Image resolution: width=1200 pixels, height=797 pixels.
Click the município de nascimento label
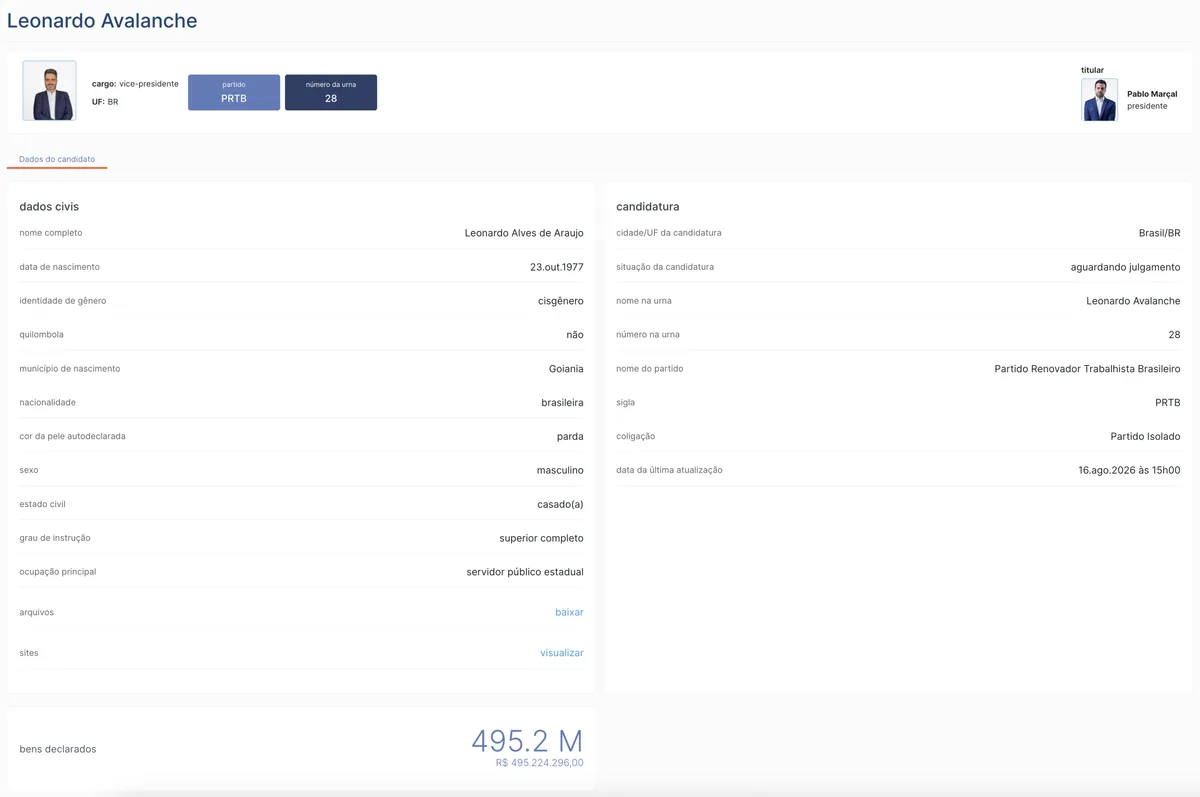point(70,369)
